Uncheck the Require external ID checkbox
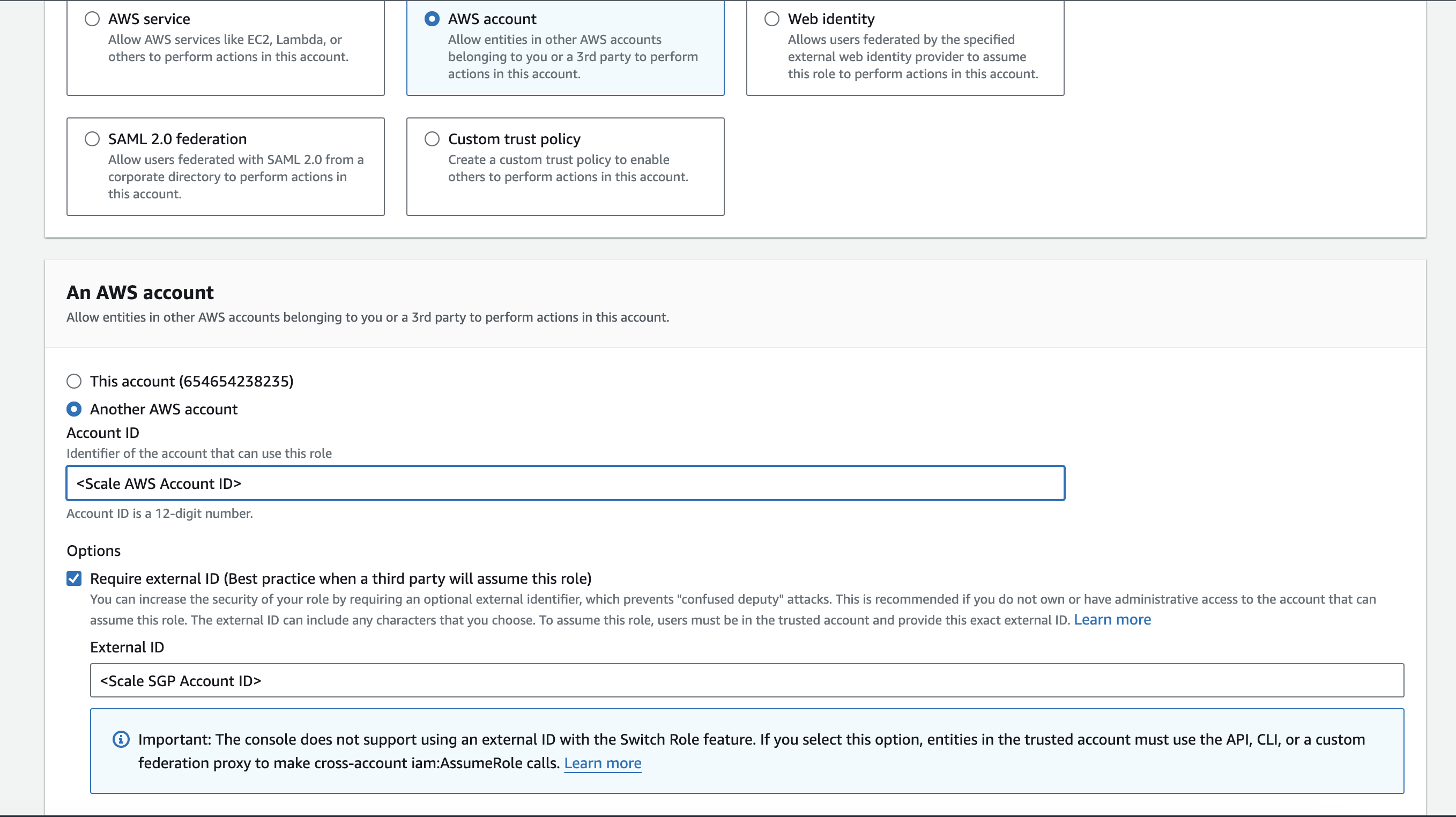The width and height of the screenshot is (1456, 817). point(74,578)
